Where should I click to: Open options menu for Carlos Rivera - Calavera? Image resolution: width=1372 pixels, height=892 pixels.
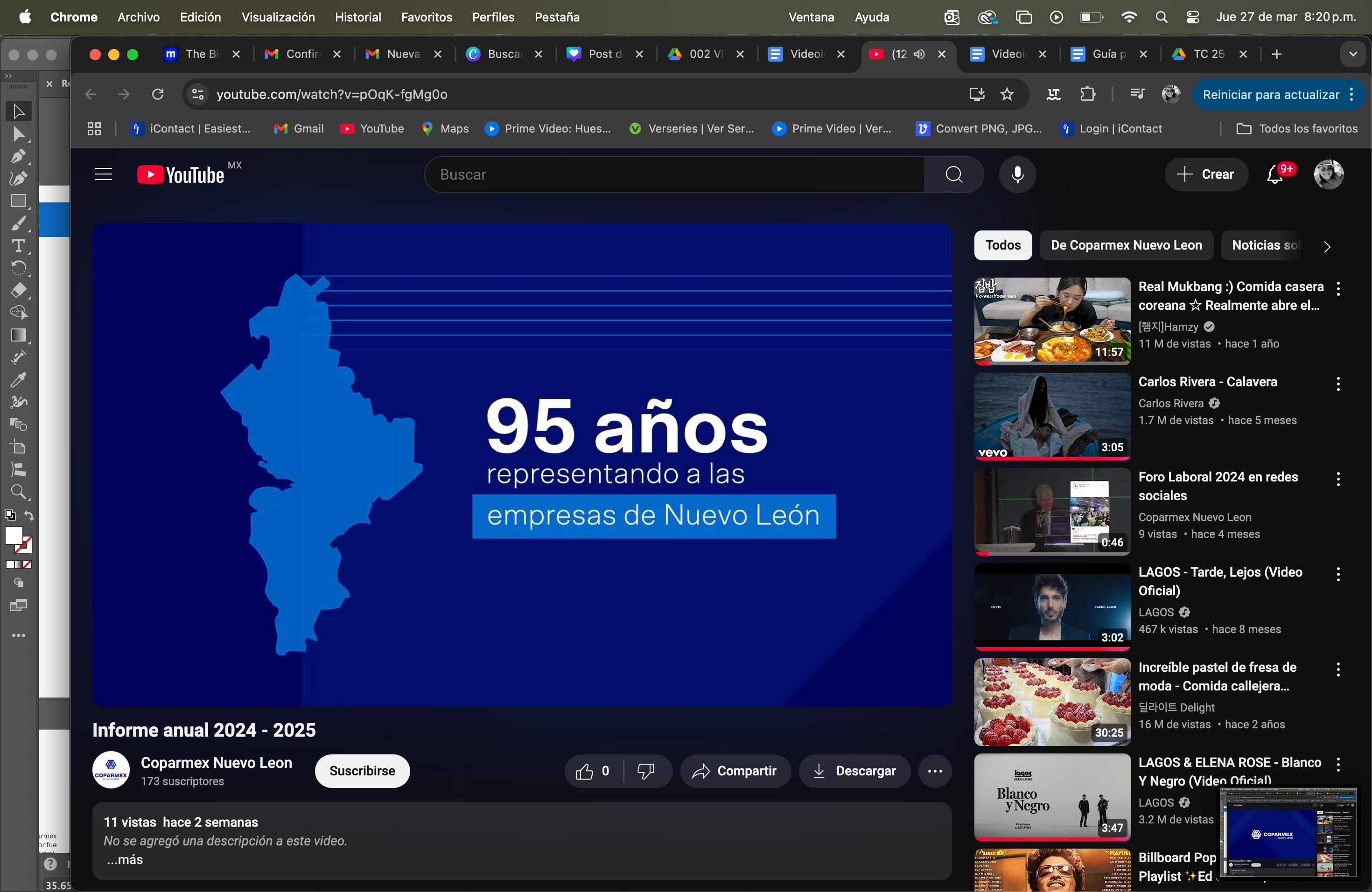tap(1338, 384)
